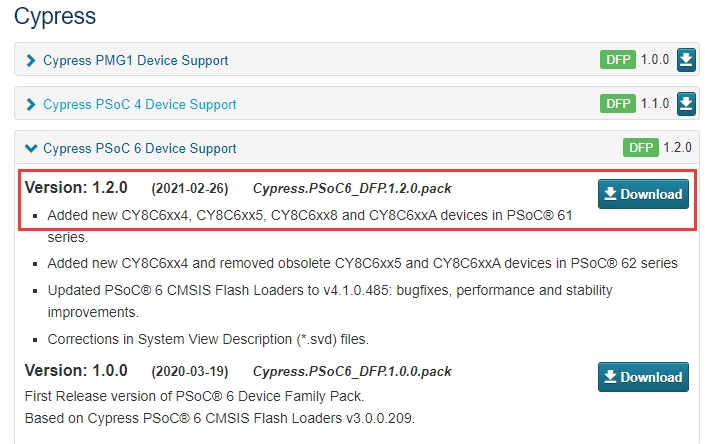Open the Cypress PSoC 4 Device Support link
Image resolution: width=705 pixels, height=444 pixels.
[139, 105]
